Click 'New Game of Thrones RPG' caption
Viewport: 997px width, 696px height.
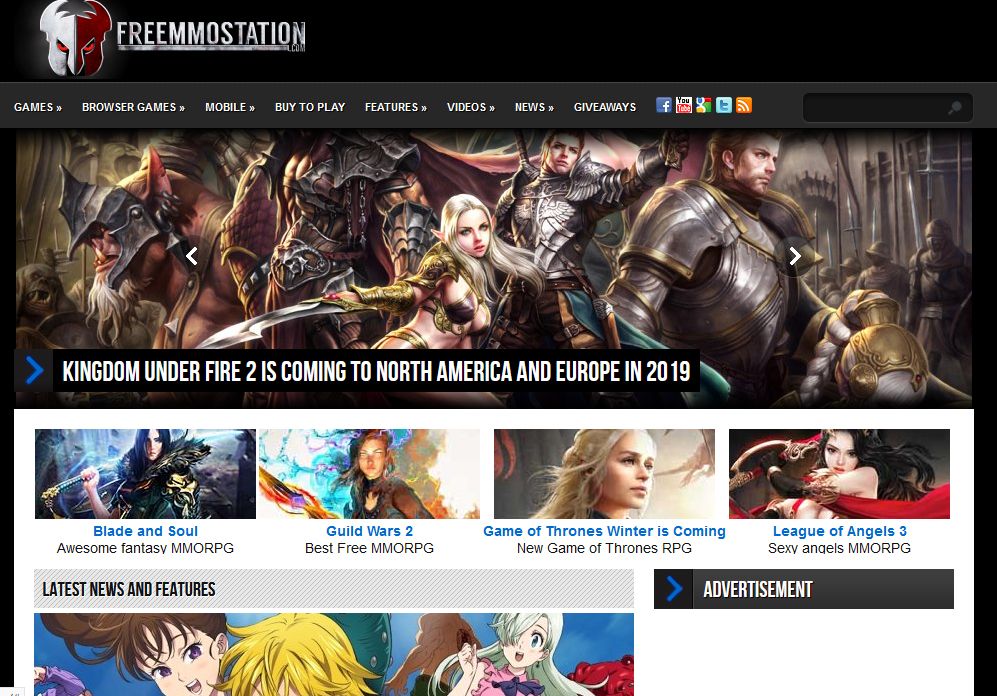tap(604, 548)
